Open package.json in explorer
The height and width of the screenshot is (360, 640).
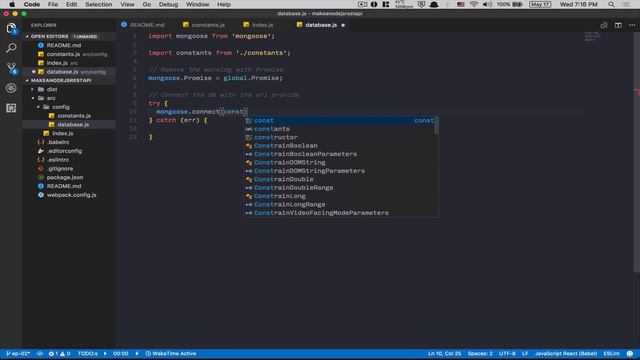tap(64, 178)
